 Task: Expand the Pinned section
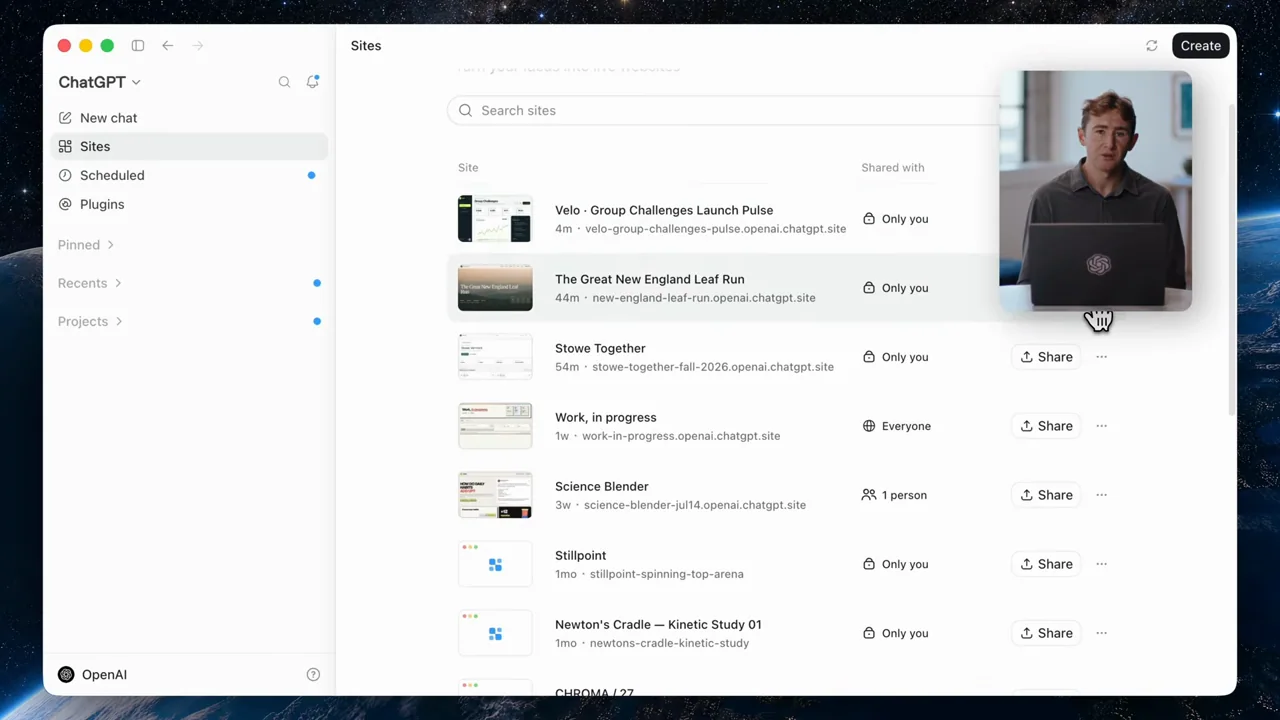pyautogui.click(x=86, y=245)
